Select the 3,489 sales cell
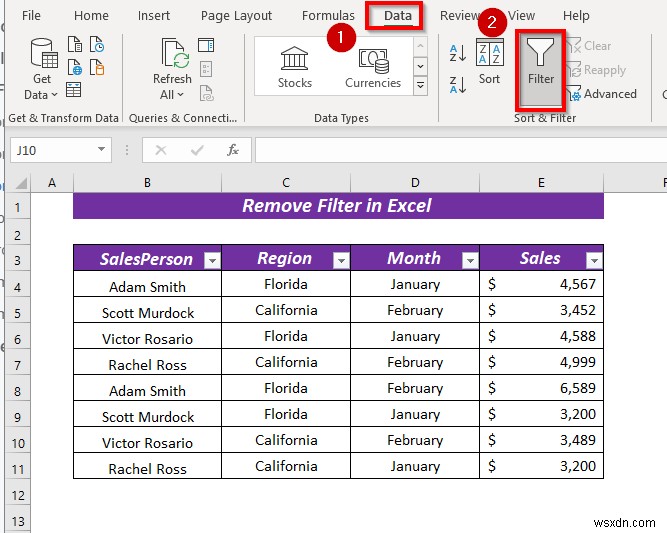Screen dimensions: 667x533 [x=541, y=439]
